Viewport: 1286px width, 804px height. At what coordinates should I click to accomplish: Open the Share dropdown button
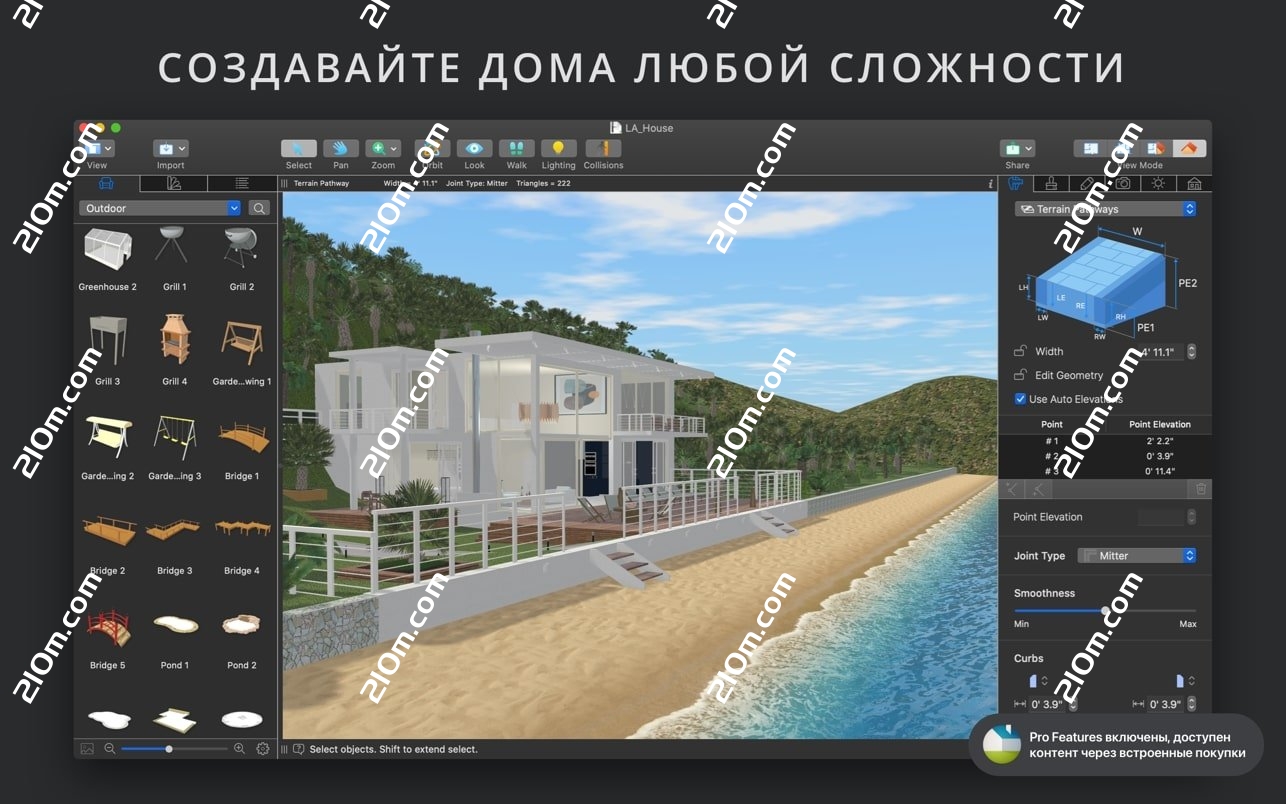click(1018, 148)
